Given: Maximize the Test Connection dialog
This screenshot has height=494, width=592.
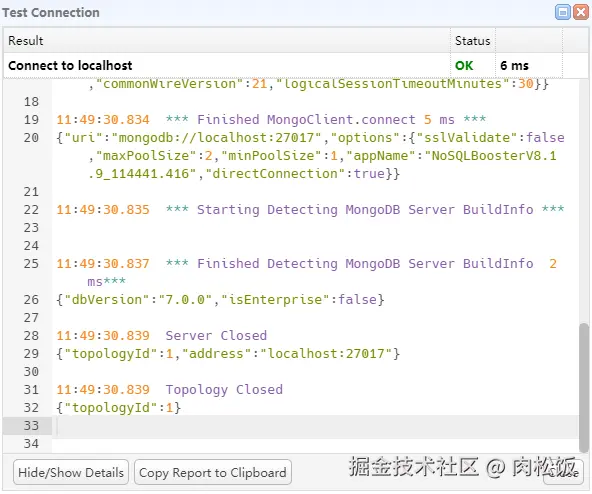Looking at the screenshot, I should [563, 12].
